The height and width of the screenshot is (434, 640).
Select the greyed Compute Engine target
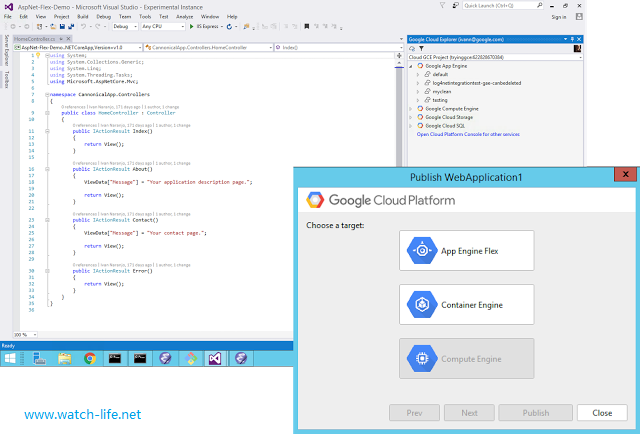click(x=467, y=358)
